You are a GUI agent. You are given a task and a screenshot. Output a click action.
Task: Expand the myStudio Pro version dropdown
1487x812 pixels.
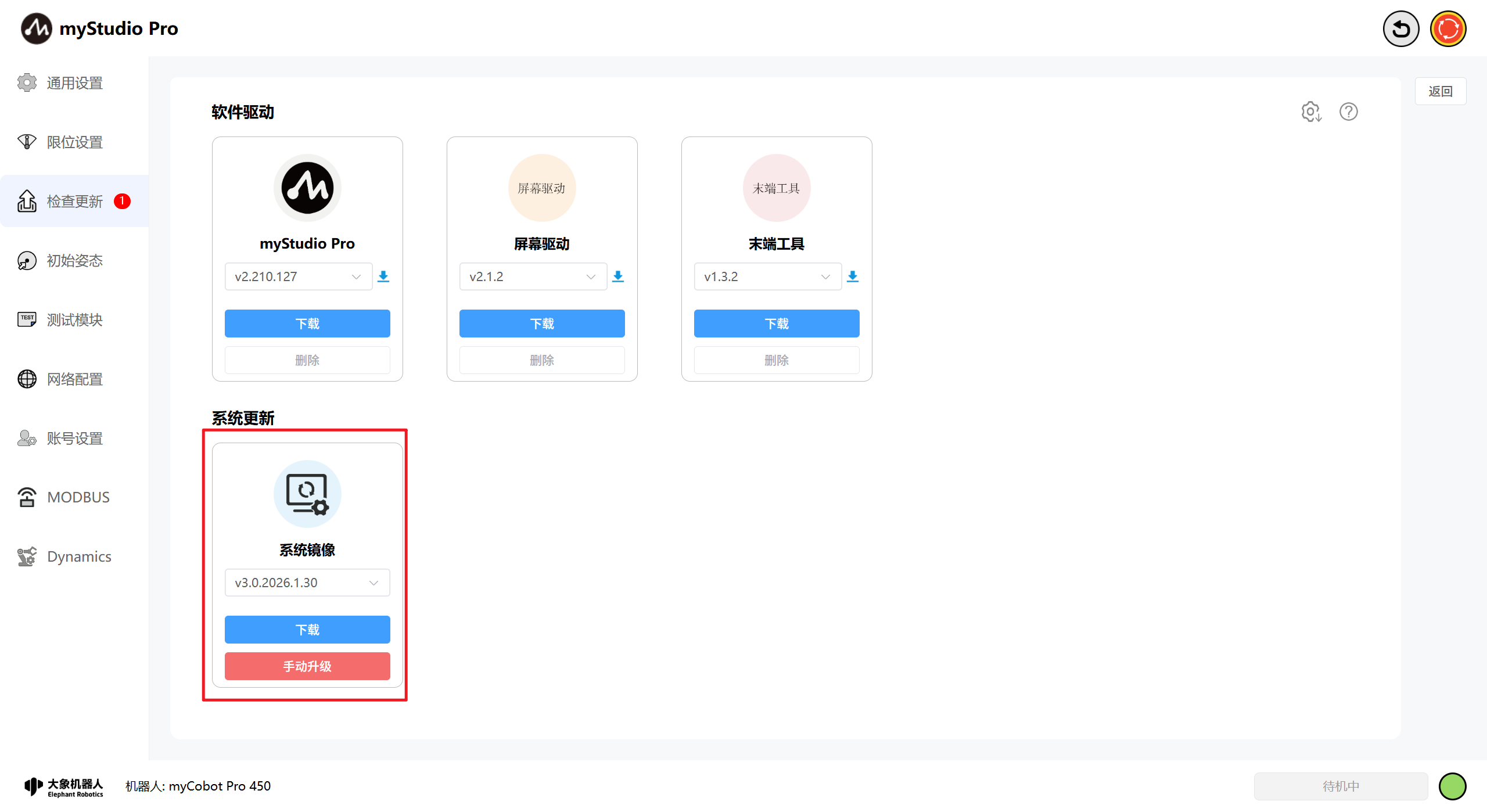click(x=298, y=276)
